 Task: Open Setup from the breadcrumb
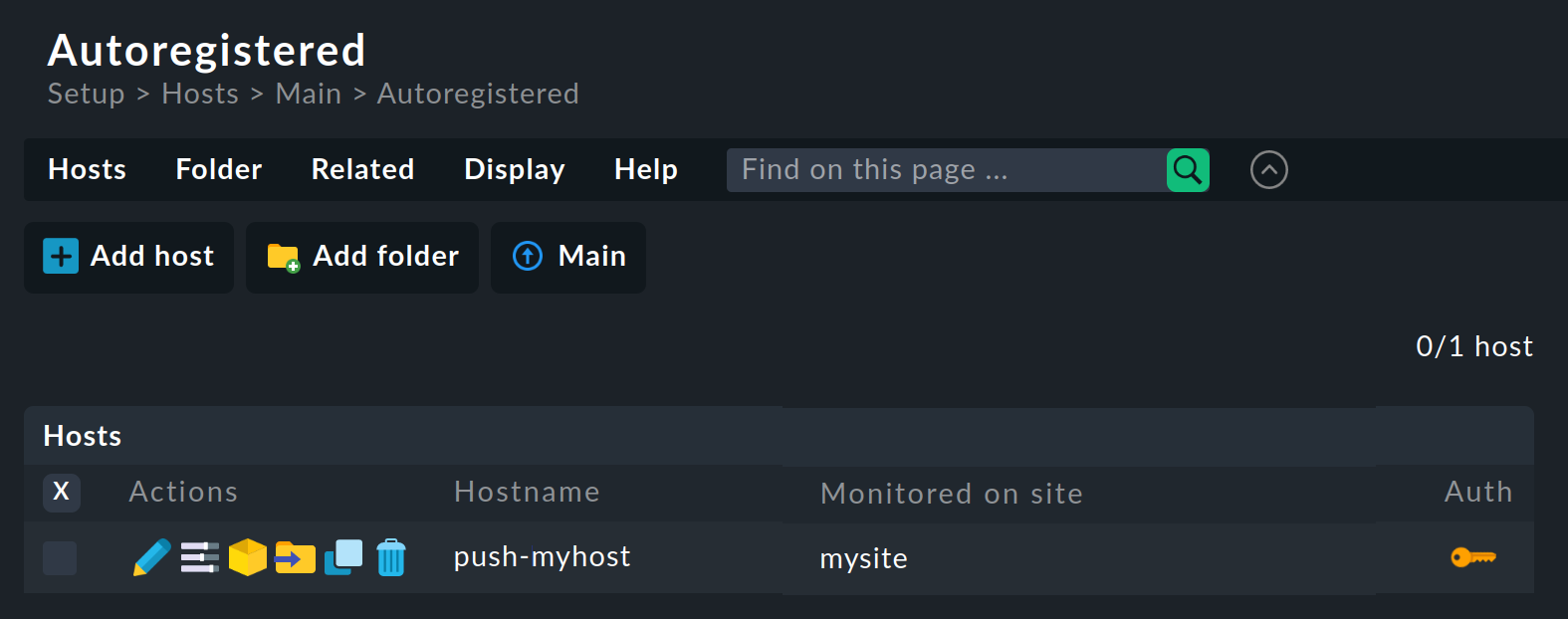point(86,93)
